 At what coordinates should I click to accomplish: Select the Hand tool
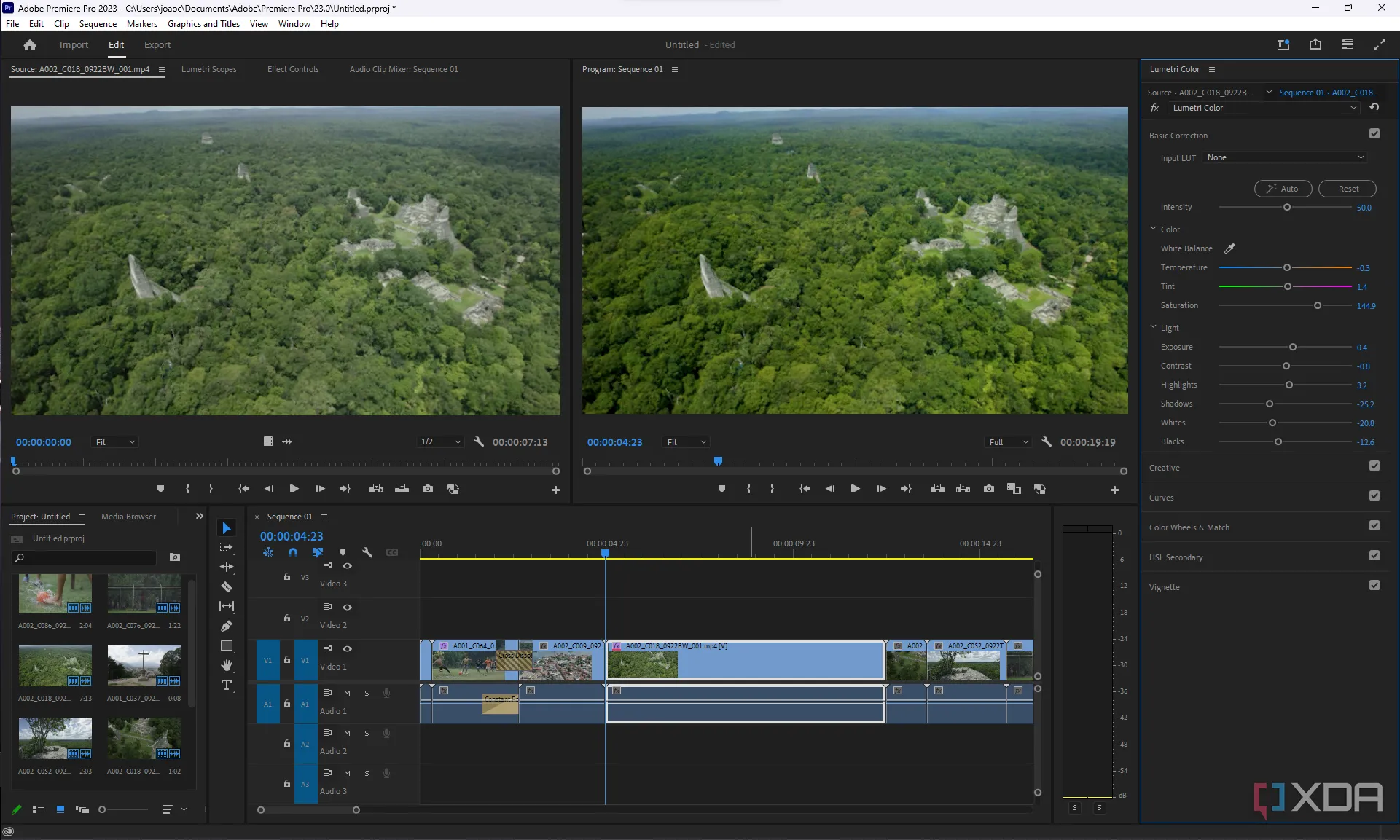point(227,665)
